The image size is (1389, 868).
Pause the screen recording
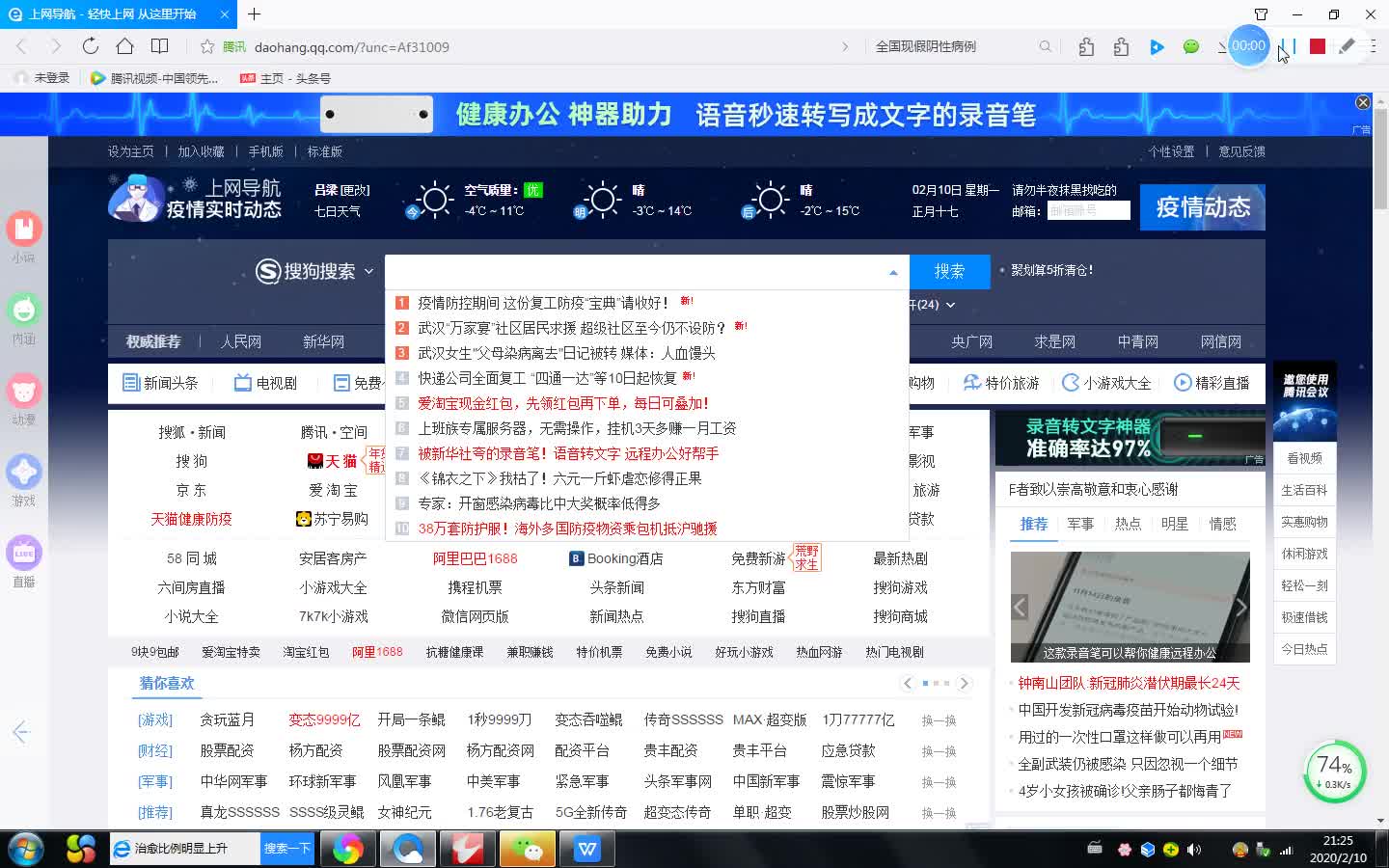(1288, 46)
